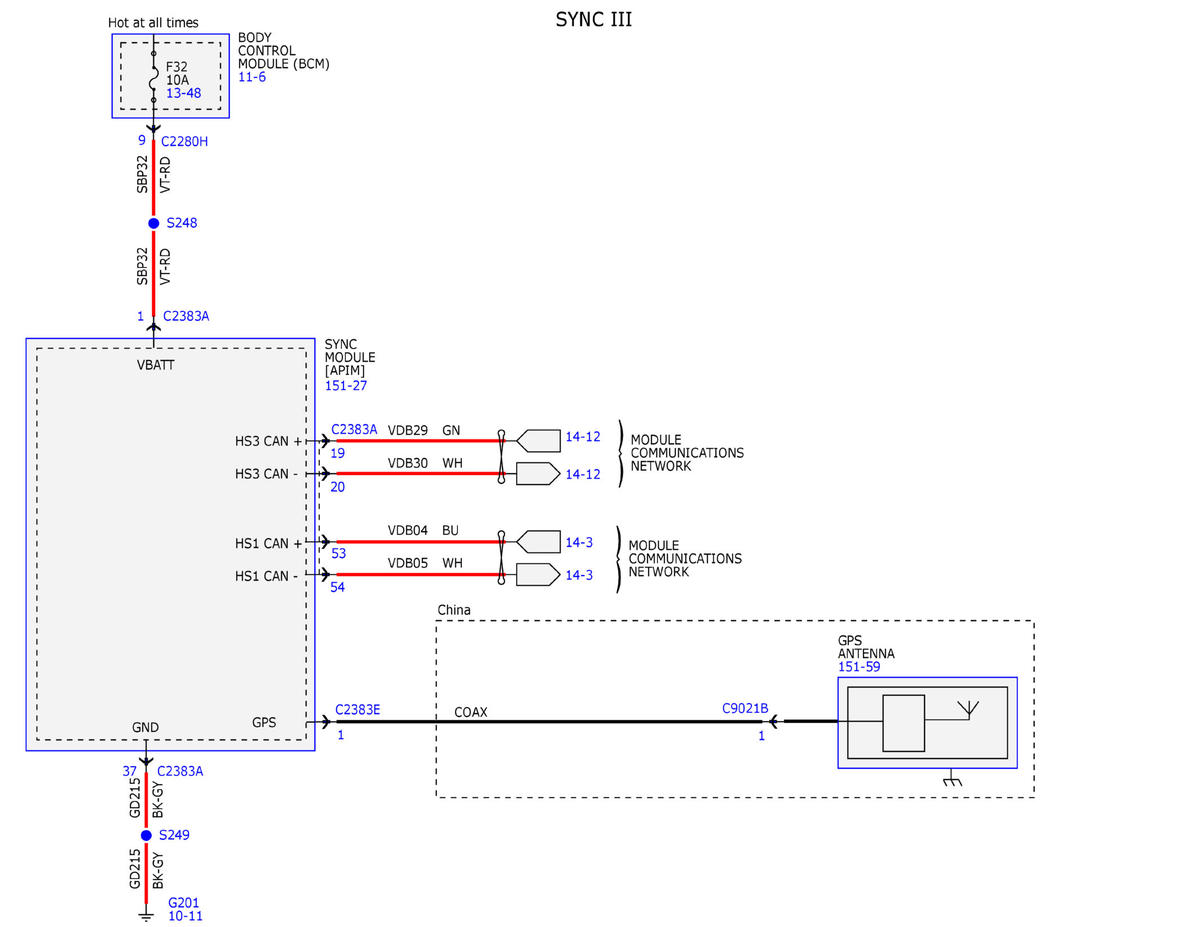The width and height of the screenshot is (1200, 927).
Task: Open the 151-59 GPS antenna reference
Action: pos(858,667)
